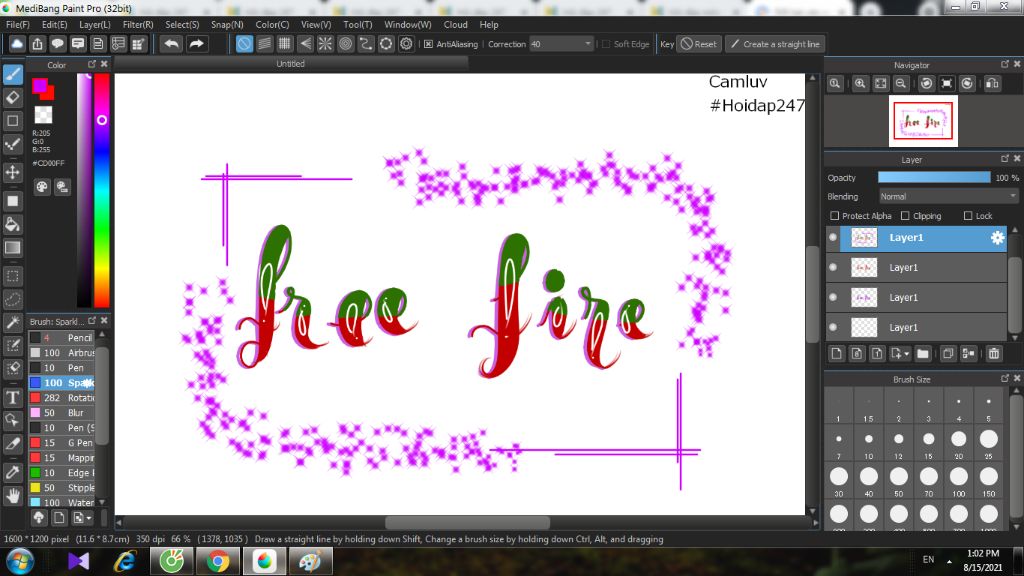Click the foreground color swatch

pyautogui.click(x=39, y=85)
